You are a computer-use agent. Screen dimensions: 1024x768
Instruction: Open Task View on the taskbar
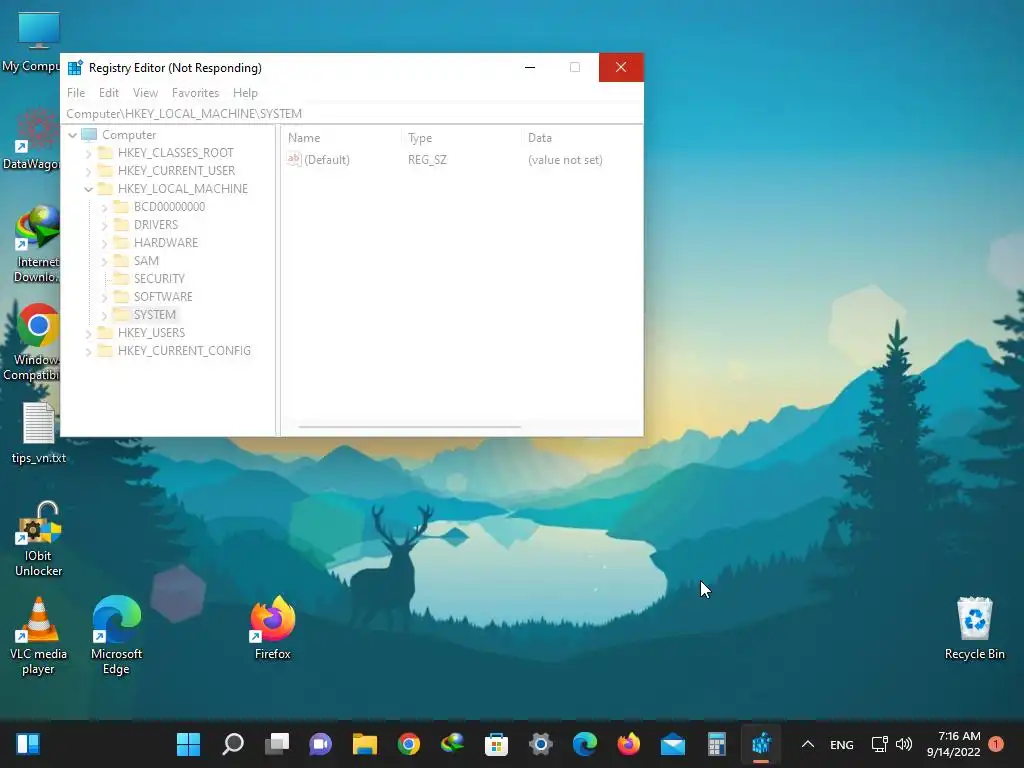pos(277,744)
